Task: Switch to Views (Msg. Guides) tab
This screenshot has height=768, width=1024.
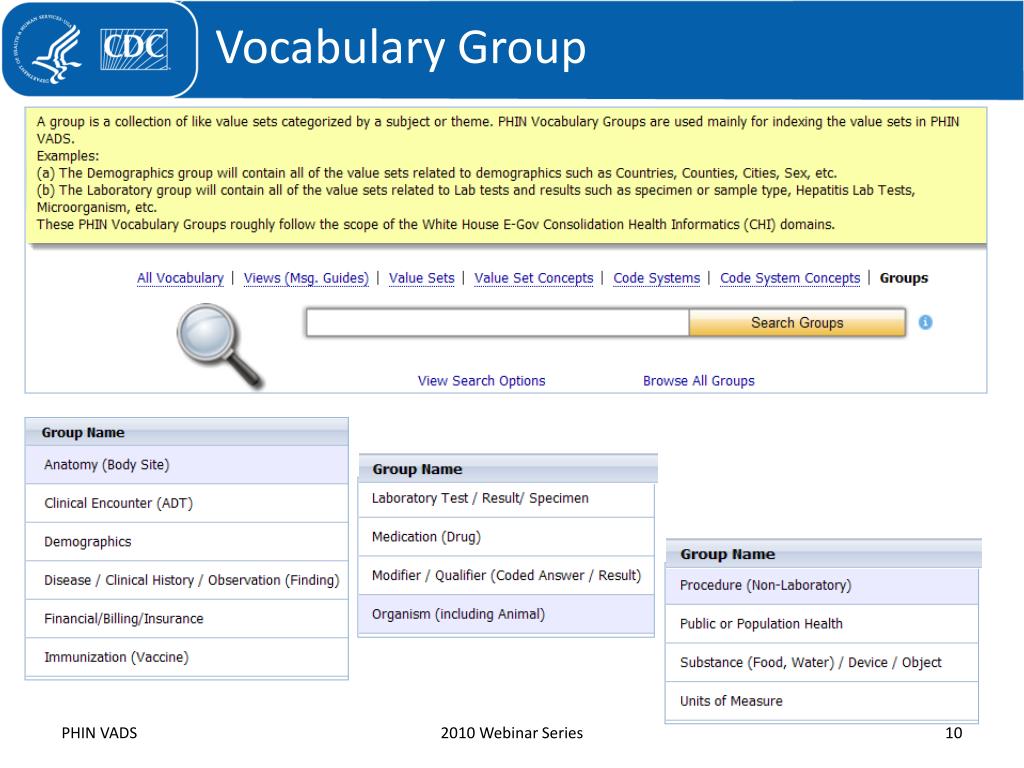Action: pyautogui.click(x=306, y=278)
